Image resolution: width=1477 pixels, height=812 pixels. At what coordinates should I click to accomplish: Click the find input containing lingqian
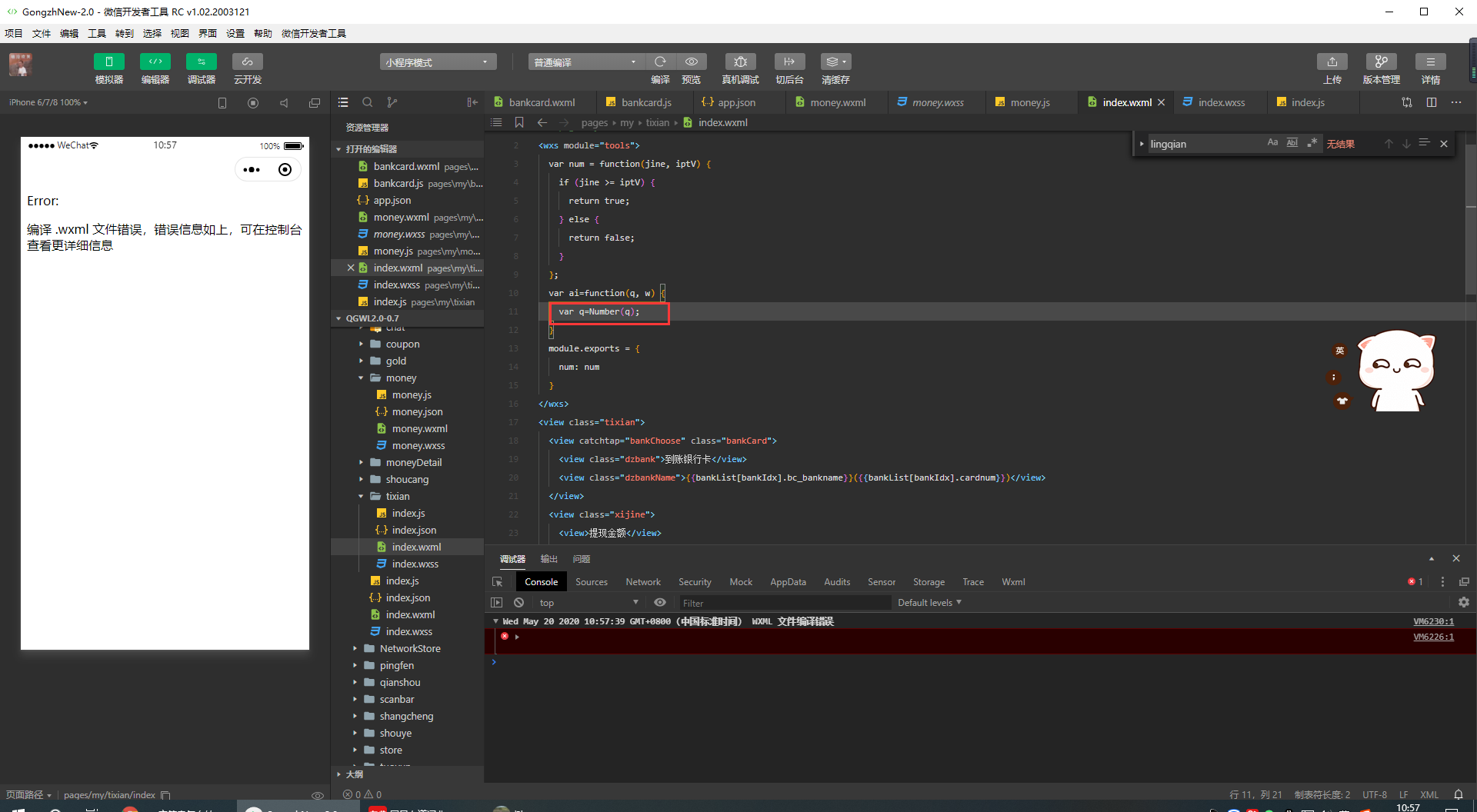1205,144
